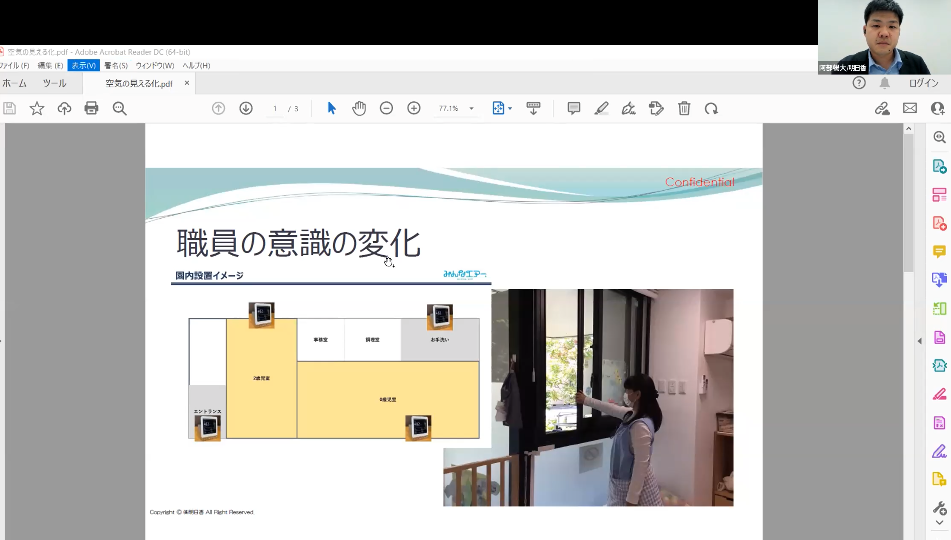Click the エントランス label in floor plan

207,411
